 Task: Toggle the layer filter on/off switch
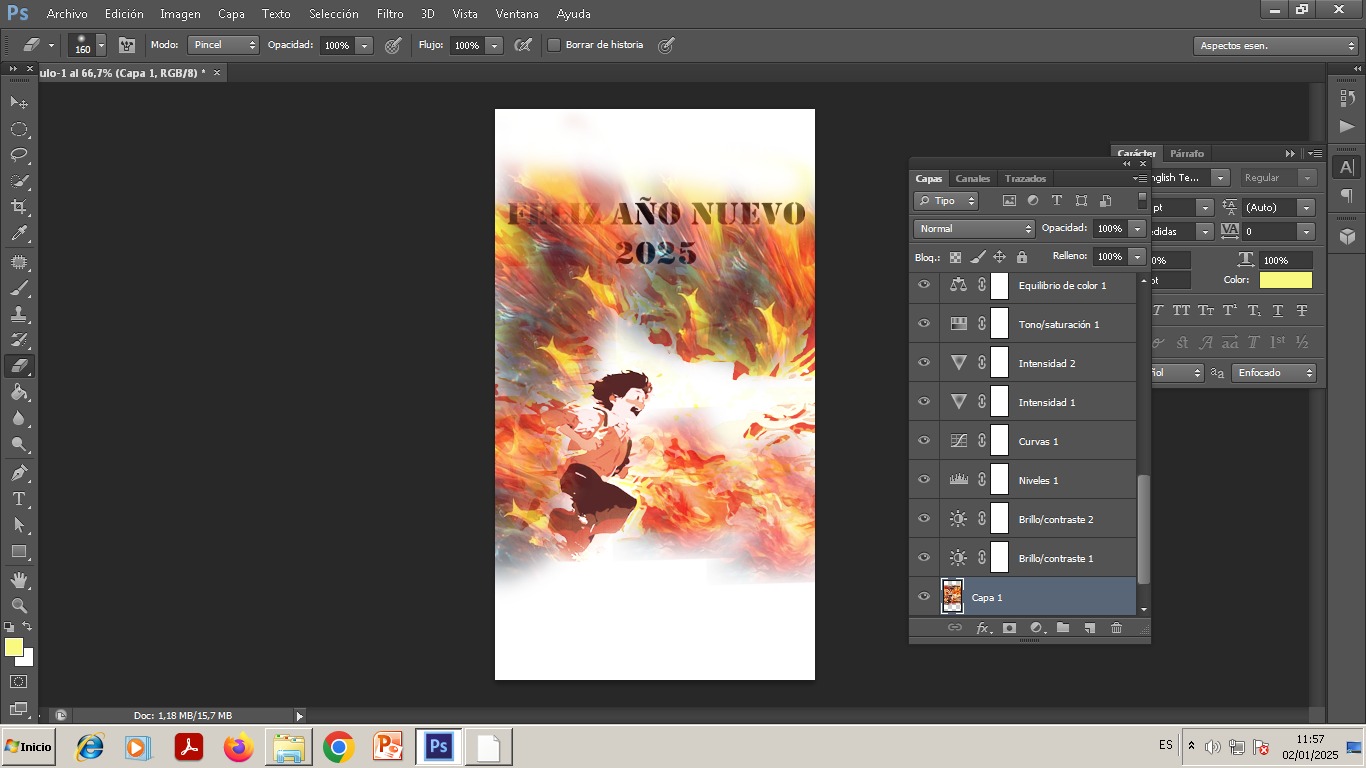1142,200
